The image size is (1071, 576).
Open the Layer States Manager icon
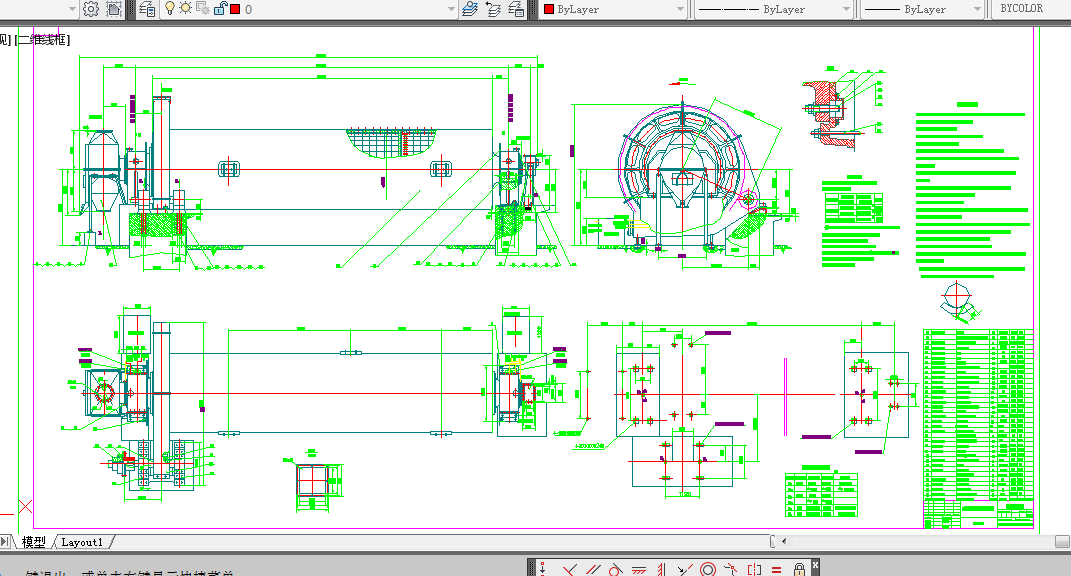(516, 9)
